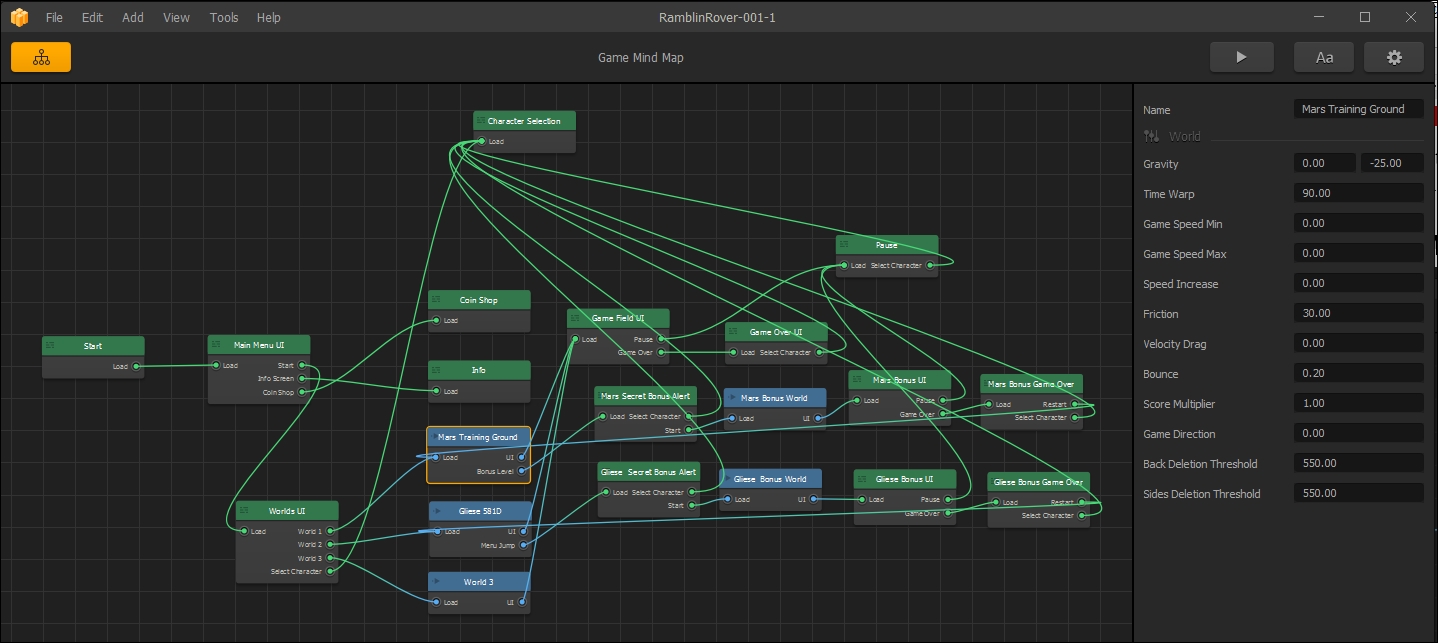The width and height of the screenshot is (1438, 643).
Task: Open the File menu
Action: 54,17
